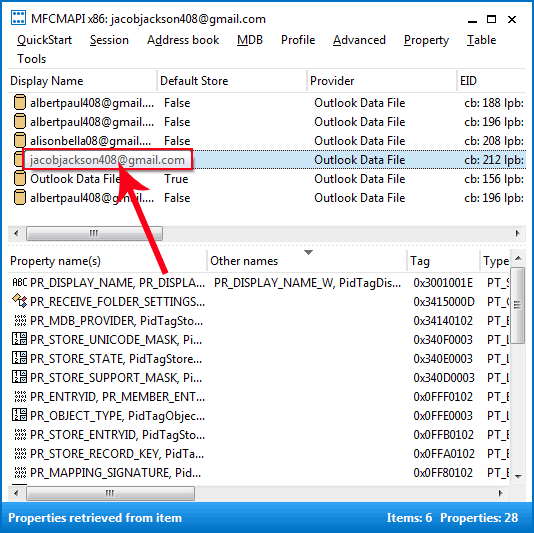Sort by Other names column header
This screenshot has width=534, height=533.
(x=307, y=261)
